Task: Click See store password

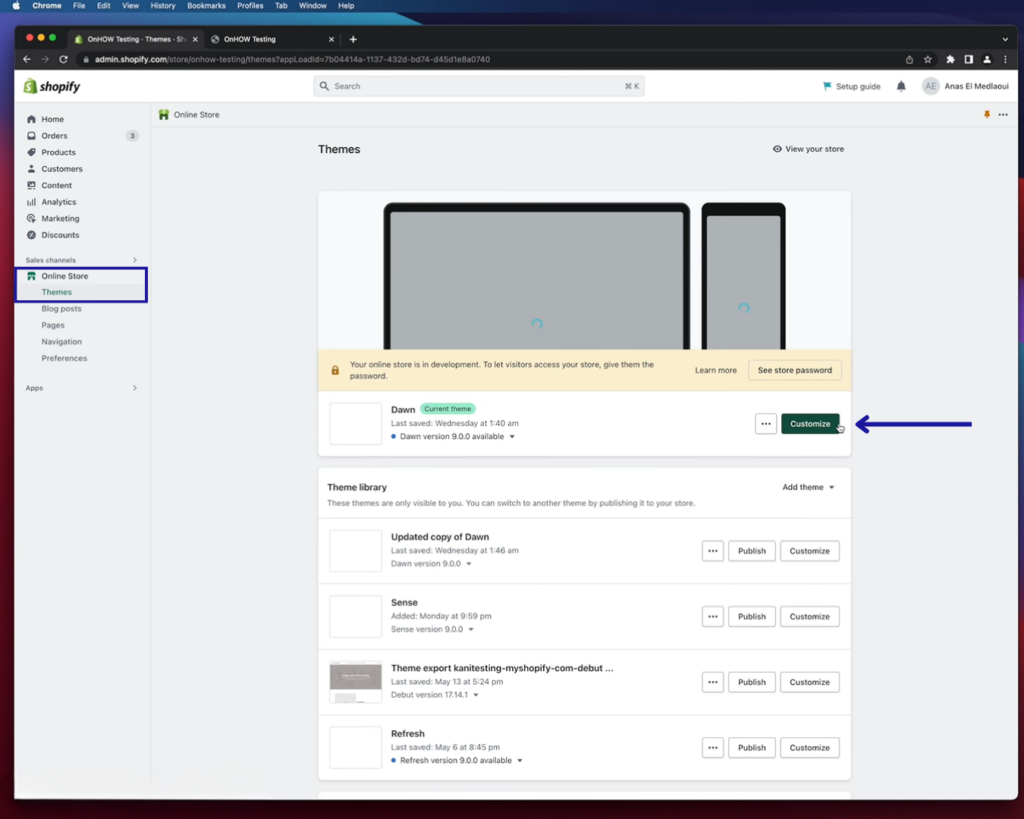Action: click(x=795, y=370)
